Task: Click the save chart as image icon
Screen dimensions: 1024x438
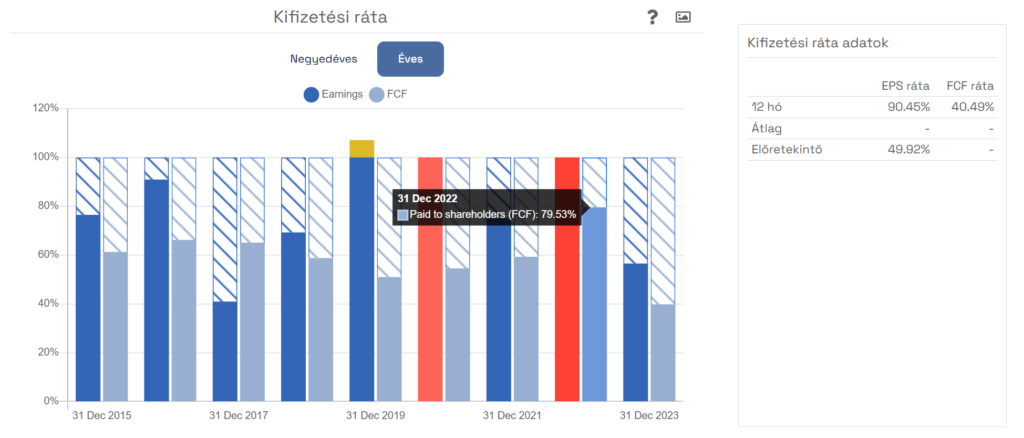Action: click(683, 18)
